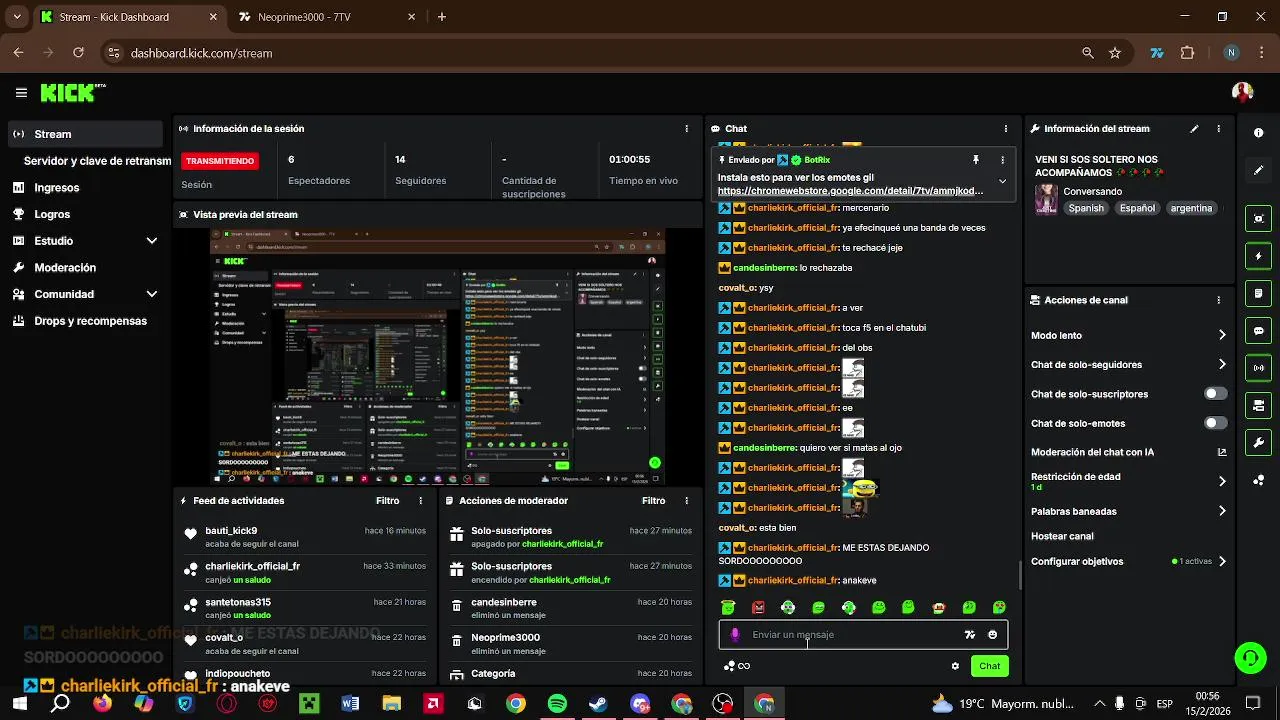Click the stream preview video thumbnail

coord(438,357)
